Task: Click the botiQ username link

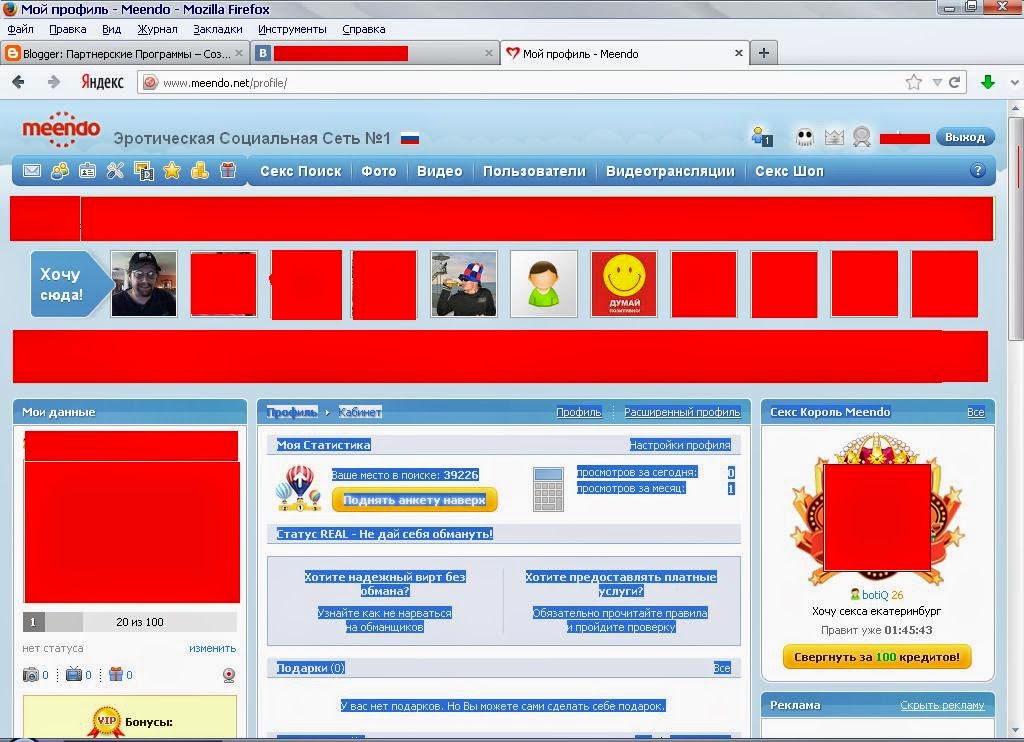Action: coord(874,594)
